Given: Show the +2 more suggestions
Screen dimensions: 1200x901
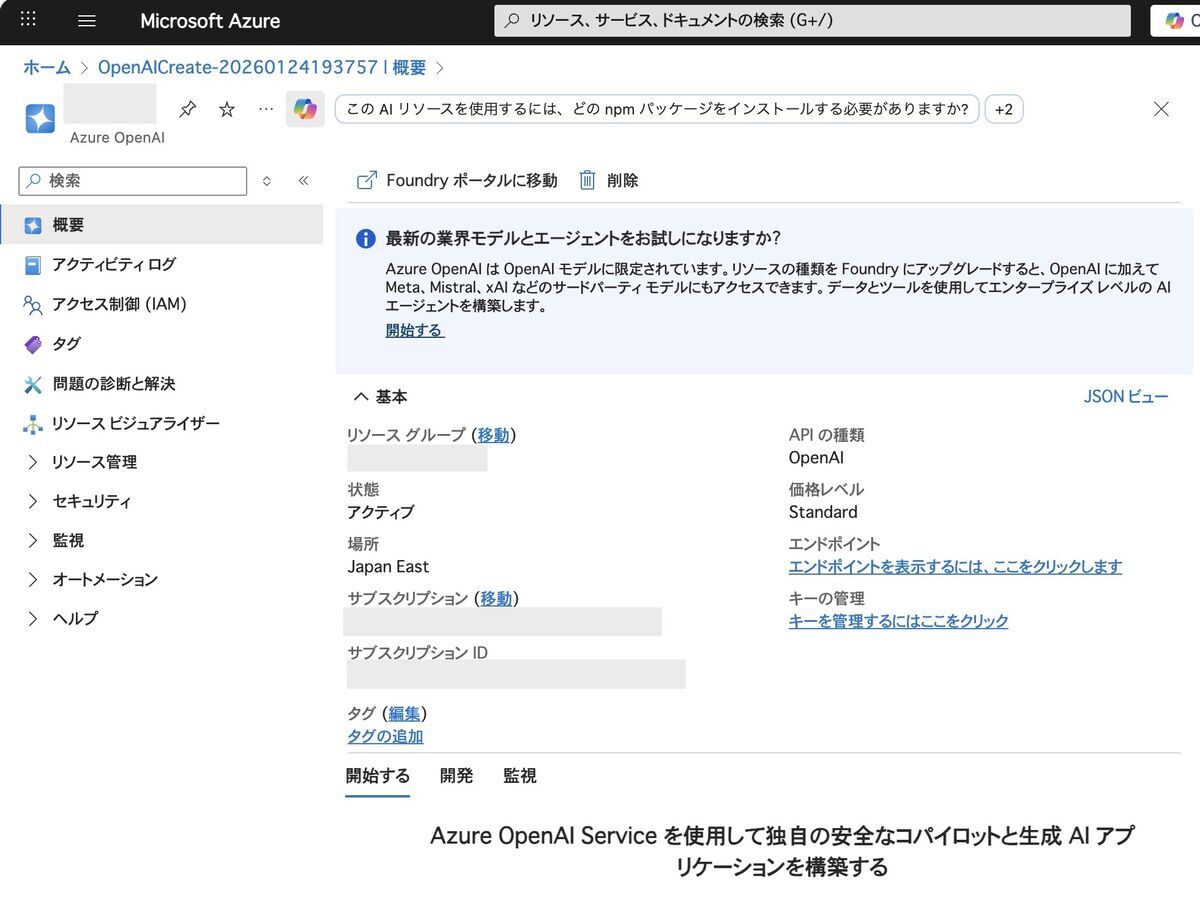Looking at the screenshot, I should point(1004,109).
